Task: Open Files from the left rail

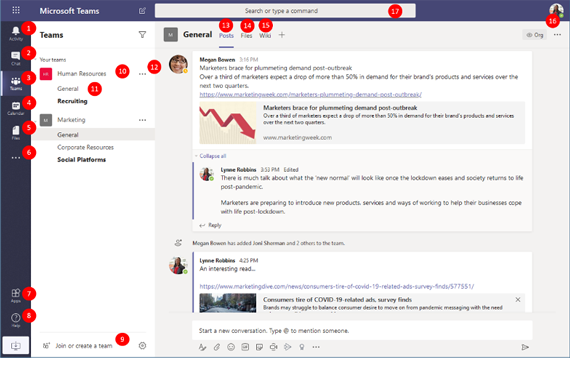Action: coord(16,133)
